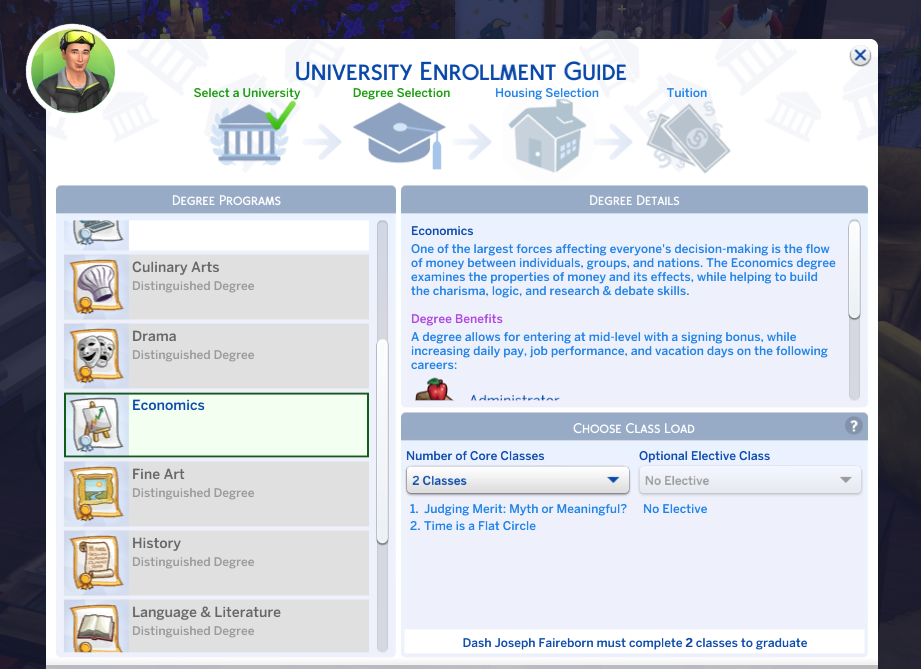
Task: Click the Housing Selection house icon
Action: 547,136
